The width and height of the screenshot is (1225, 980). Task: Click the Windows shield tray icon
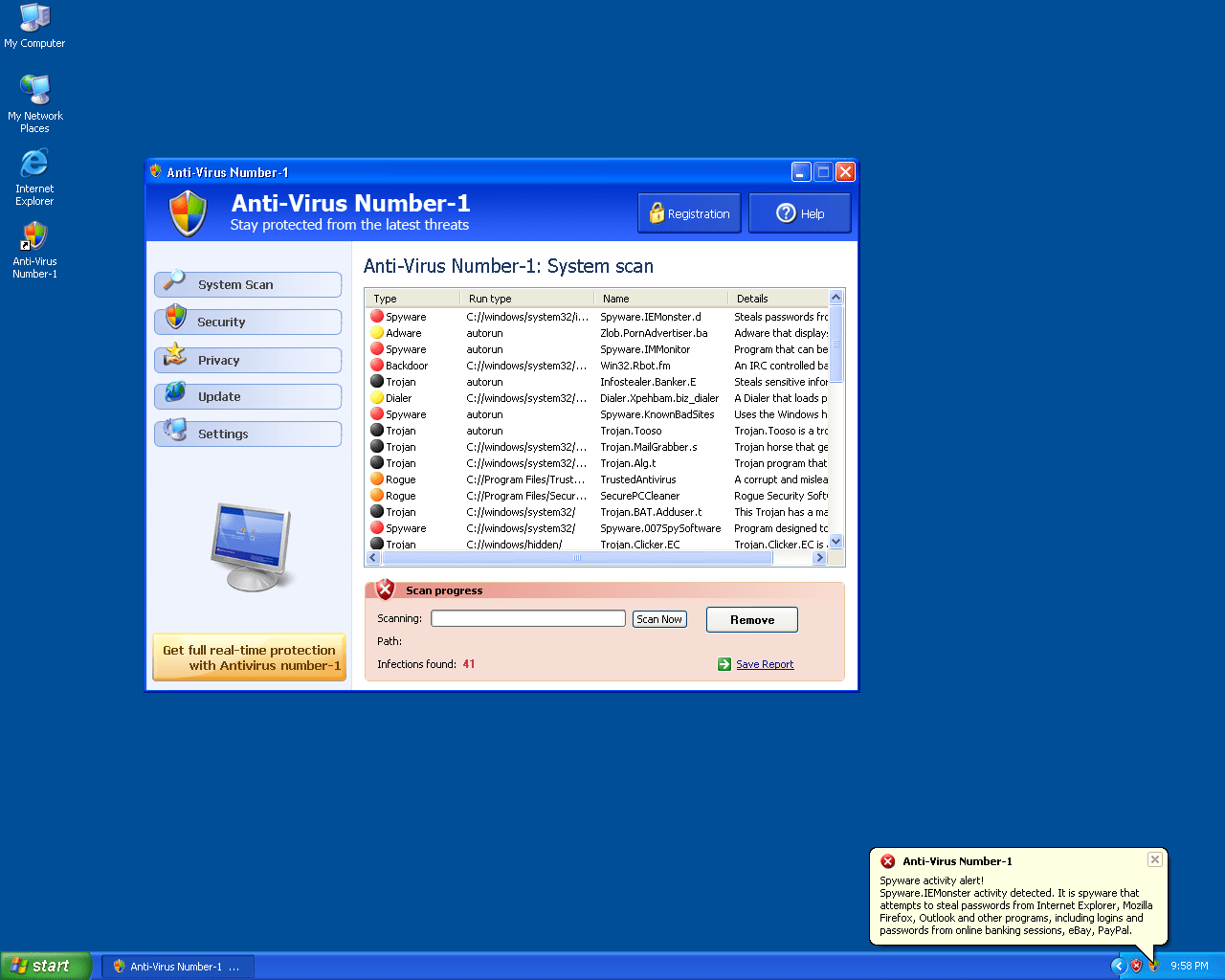[x=1154, y=966]
